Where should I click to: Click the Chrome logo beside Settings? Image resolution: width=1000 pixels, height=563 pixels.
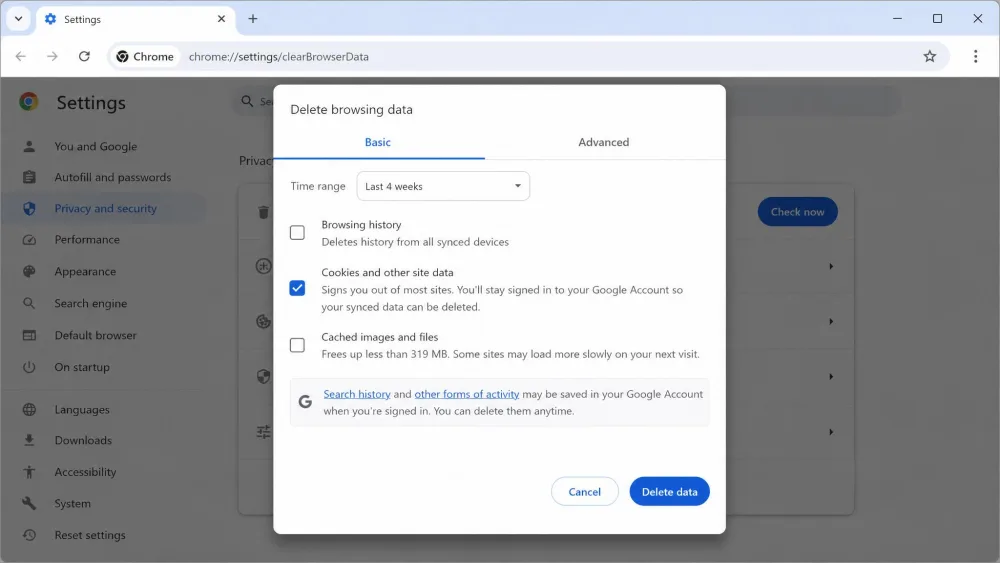click(x=29, y=102)
